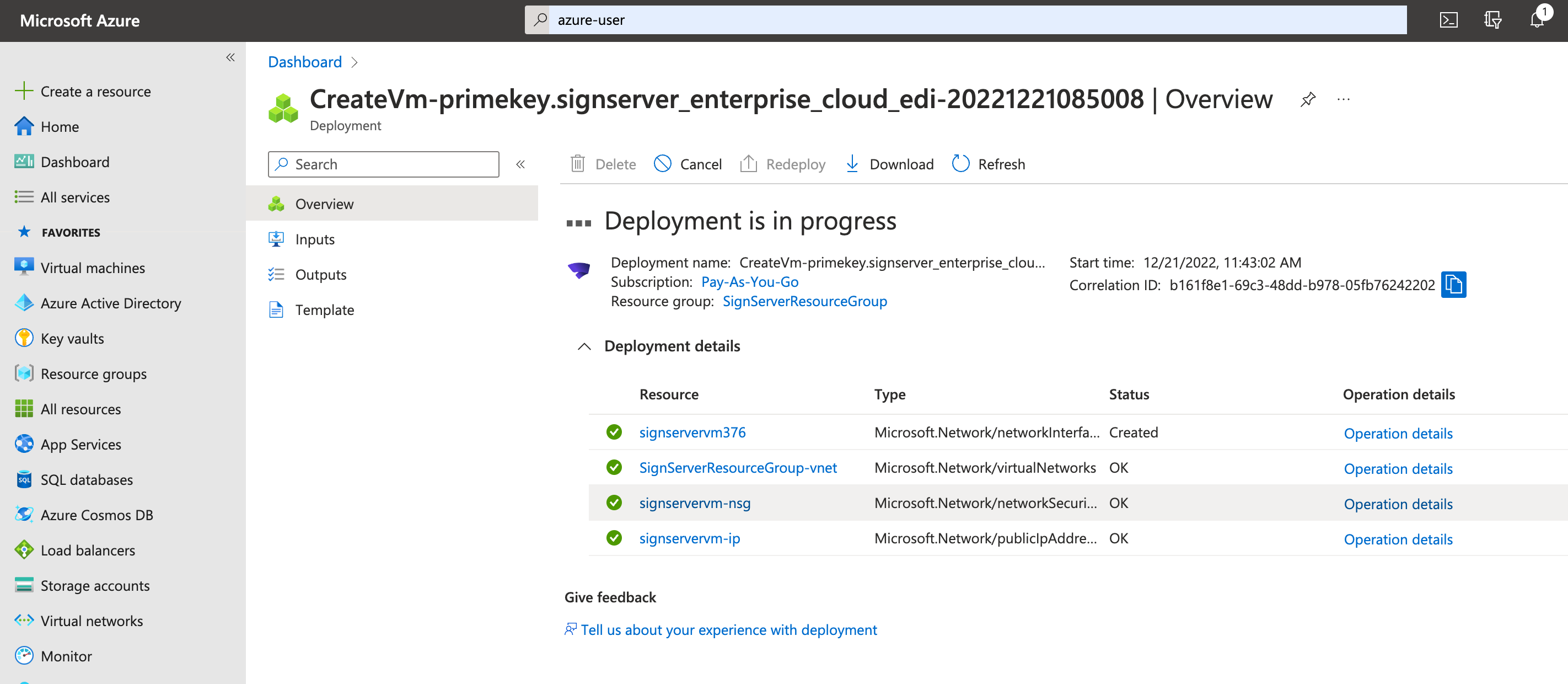Open the SignServerResourceGroup link

[804, 302]
